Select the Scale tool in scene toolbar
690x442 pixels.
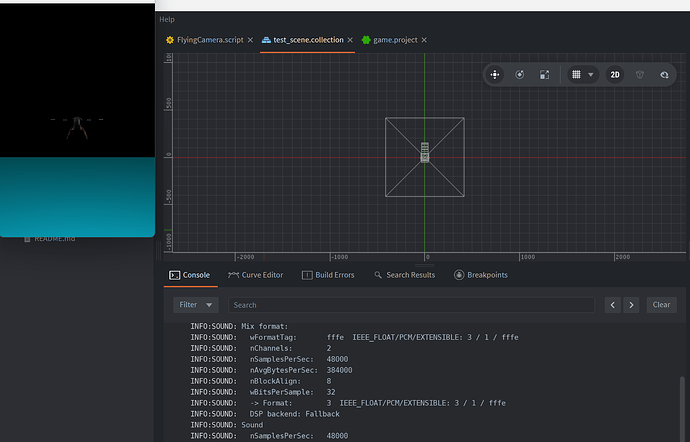545,75
